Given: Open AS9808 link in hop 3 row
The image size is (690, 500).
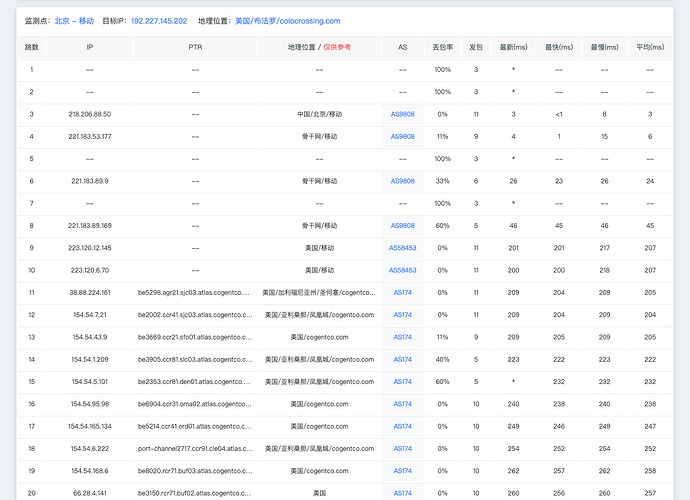Looking at the screenshot, I should tap(403, 114).
